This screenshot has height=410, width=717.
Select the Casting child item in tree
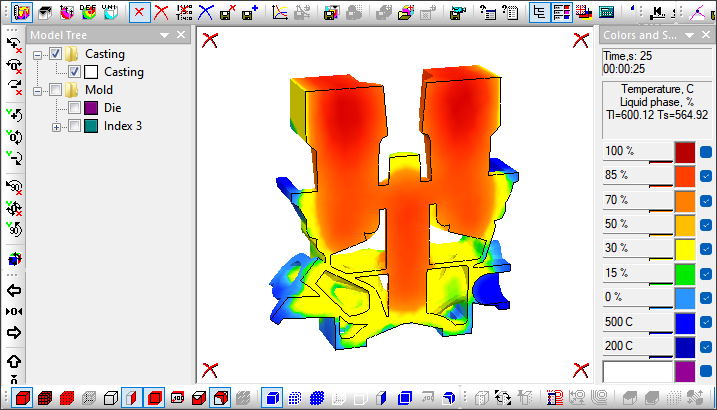123,72
